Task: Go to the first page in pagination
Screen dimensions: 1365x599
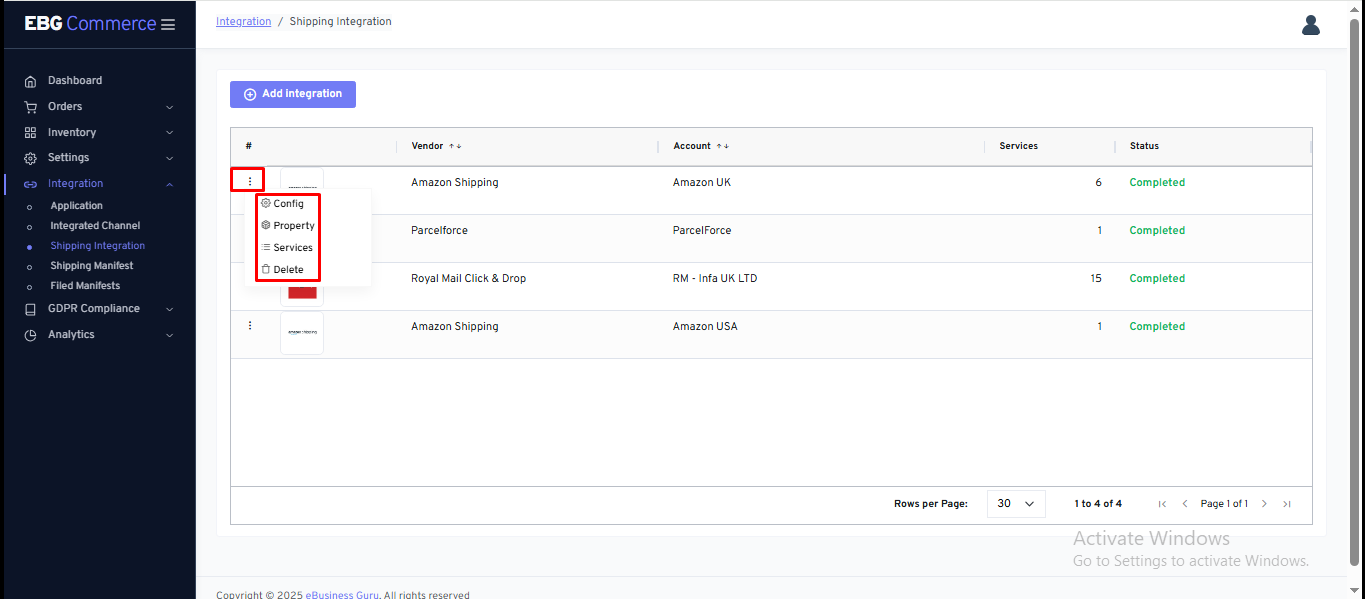Action: point(1162,504)
